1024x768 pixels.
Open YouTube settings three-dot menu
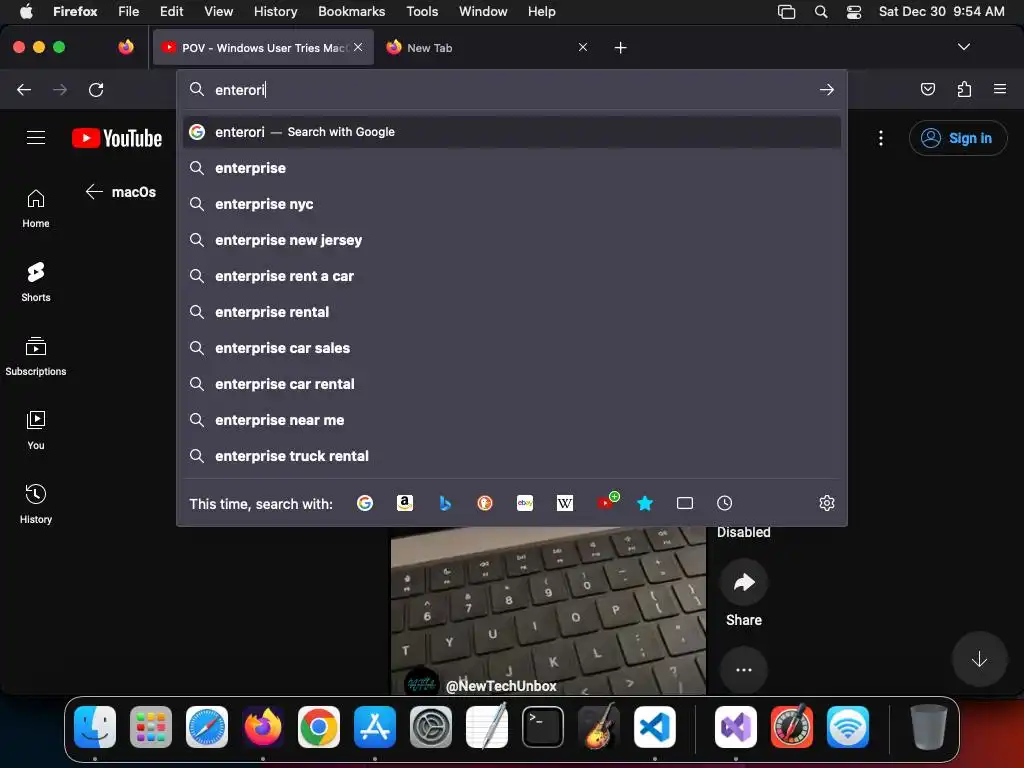point(881,138)
